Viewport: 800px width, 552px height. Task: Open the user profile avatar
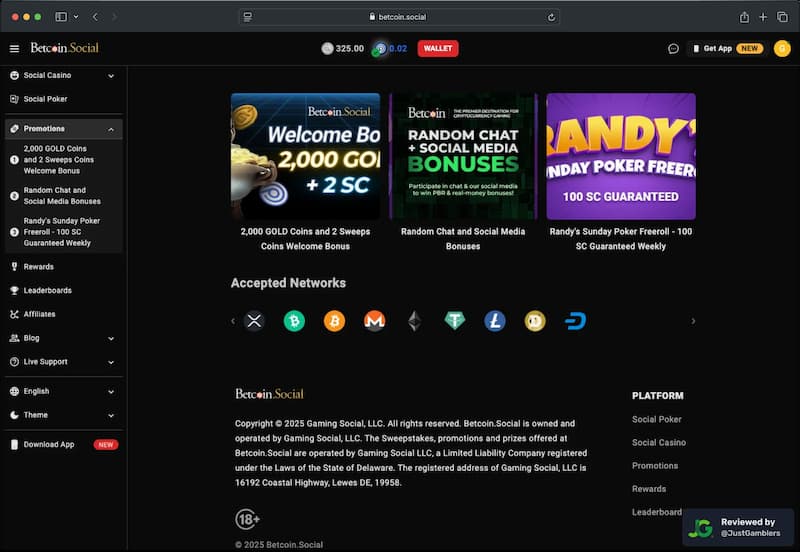(x=782, y=48)
